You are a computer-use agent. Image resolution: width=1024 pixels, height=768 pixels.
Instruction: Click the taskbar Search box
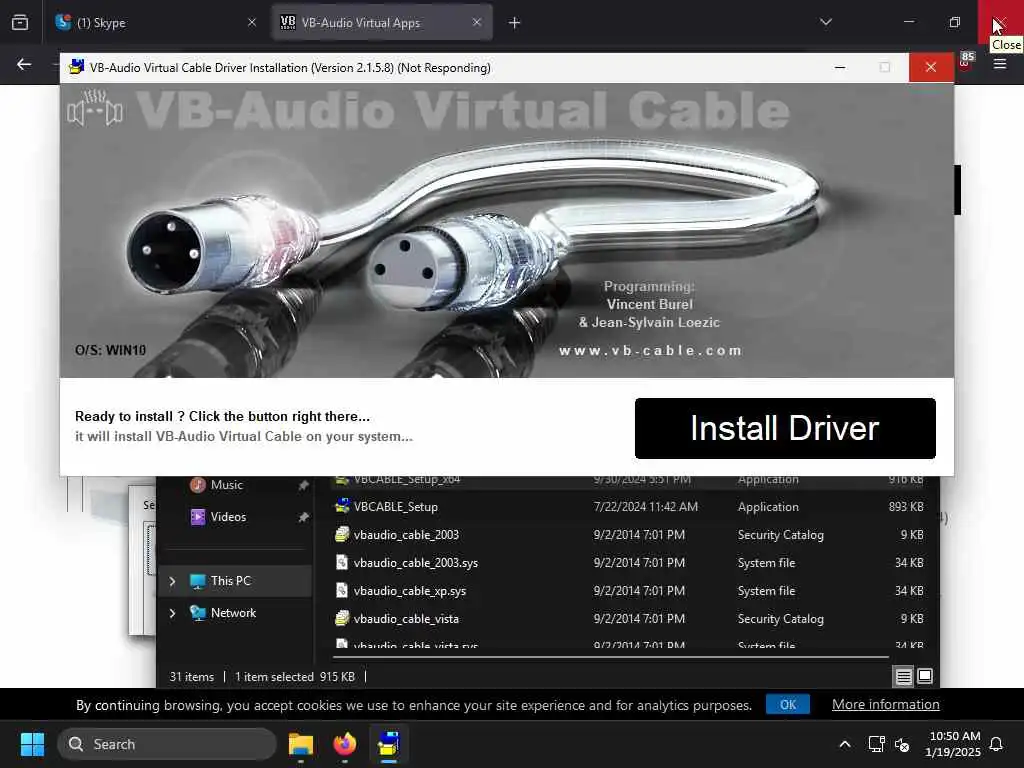(167, 744)
